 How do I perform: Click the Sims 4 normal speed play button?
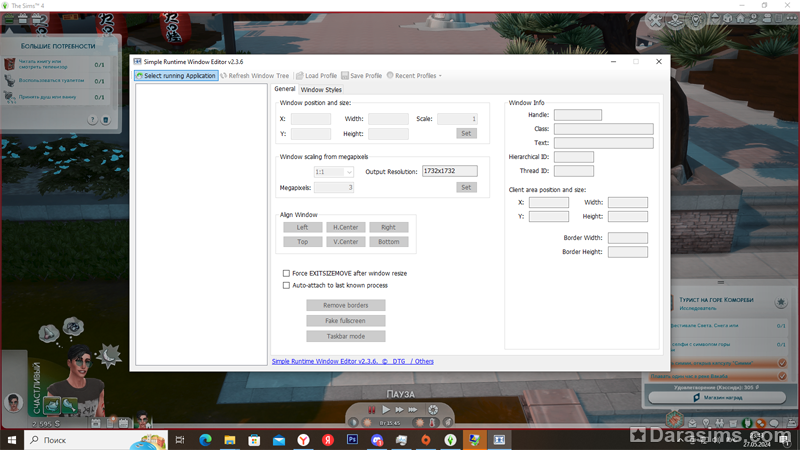(x=386, y=410)
